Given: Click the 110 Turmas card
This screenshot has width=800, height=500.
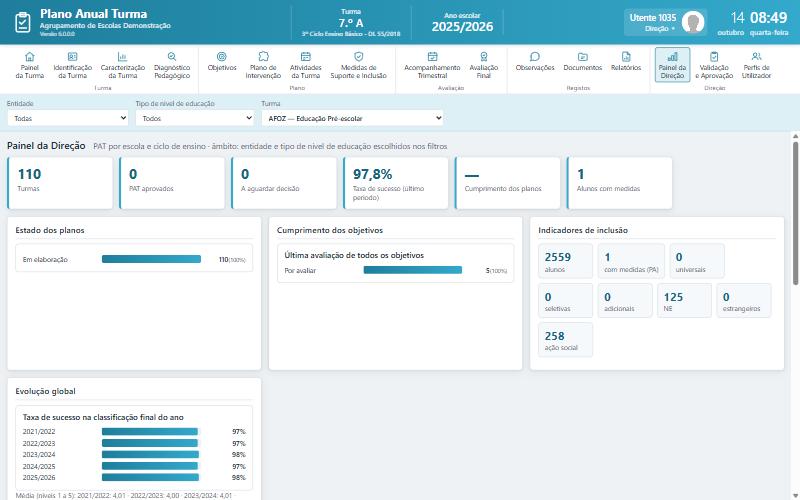Looking at the screenshot, I should pos(60,183).
